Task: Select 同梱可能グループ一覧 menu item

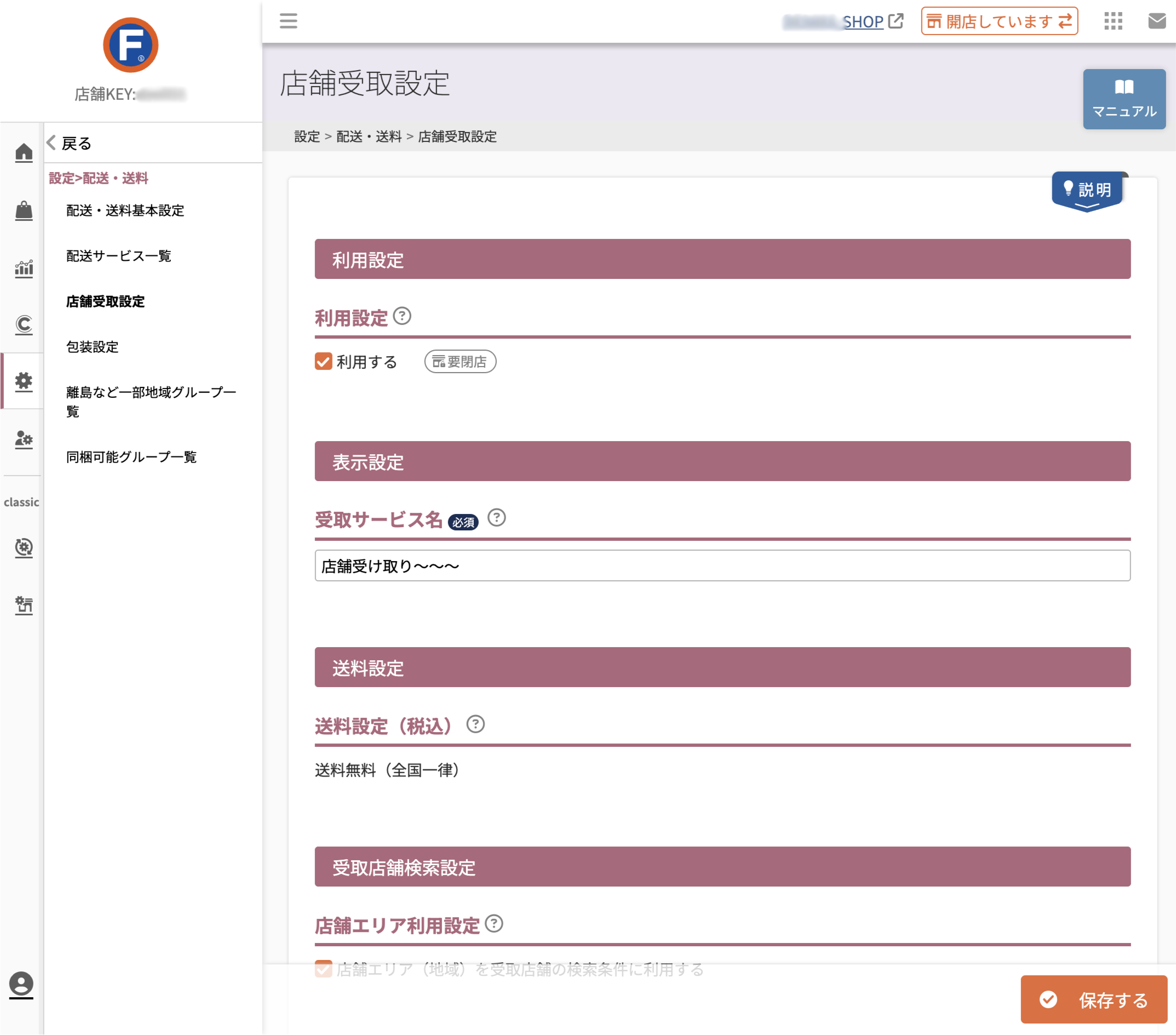Action: point(131,457)
